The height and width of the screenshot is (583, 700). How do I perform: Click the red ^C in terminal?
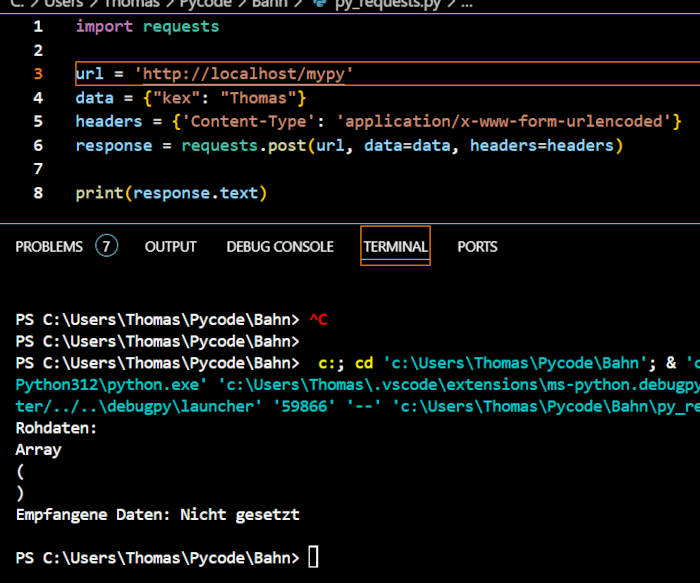[x=319, y=320]
